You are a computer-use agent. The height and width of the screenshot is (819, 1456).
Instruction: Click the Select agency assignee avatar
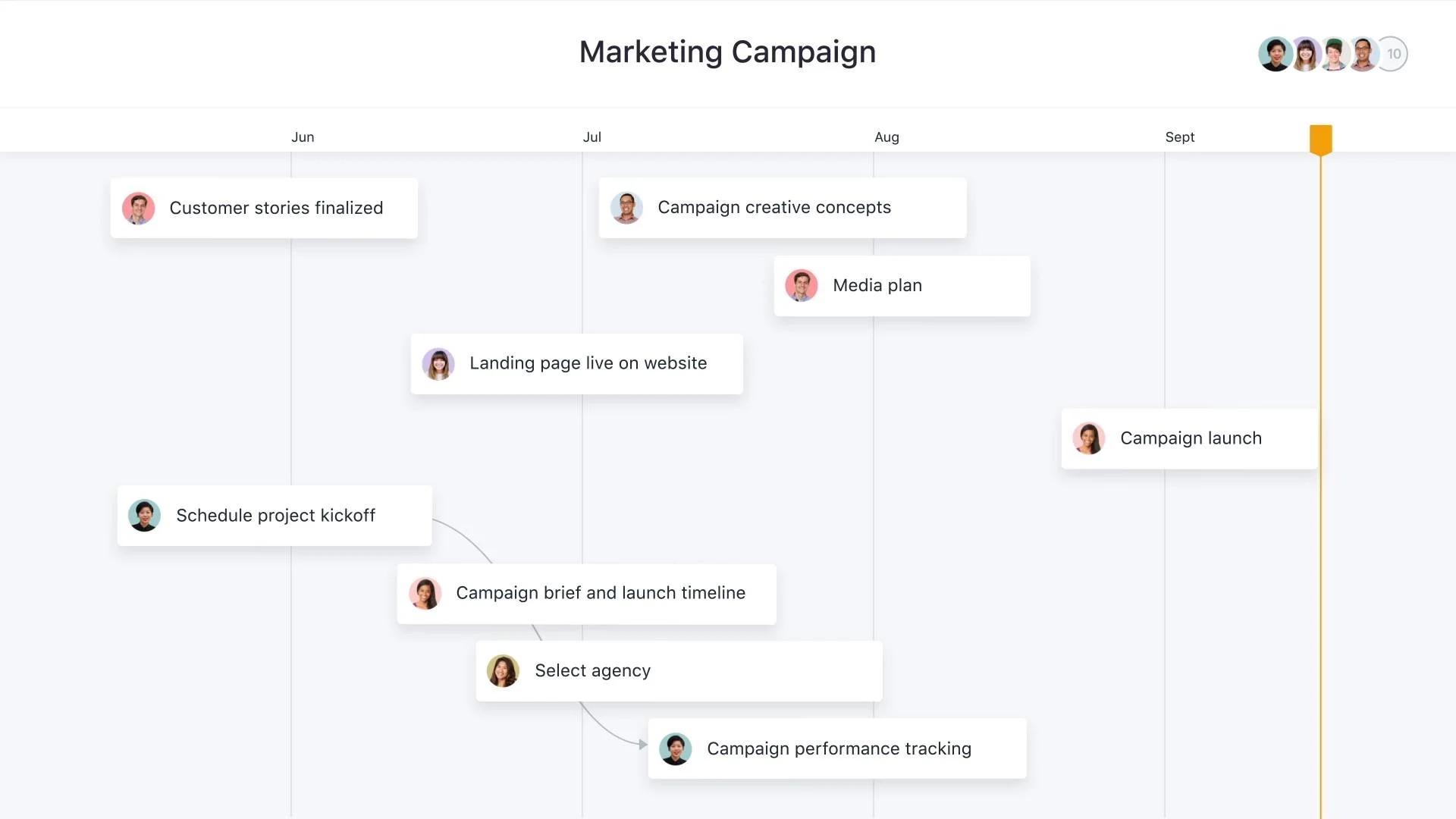(502, 670)
